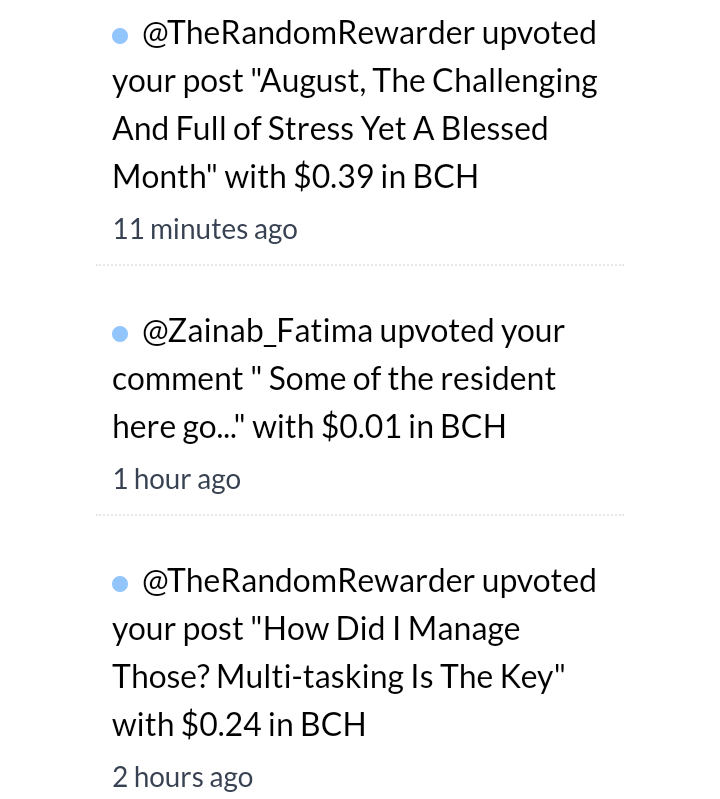Click "Those? Multi-tasking Is The Key" line
This screenshot has width=720, height=799.
(x=338, y=677)
